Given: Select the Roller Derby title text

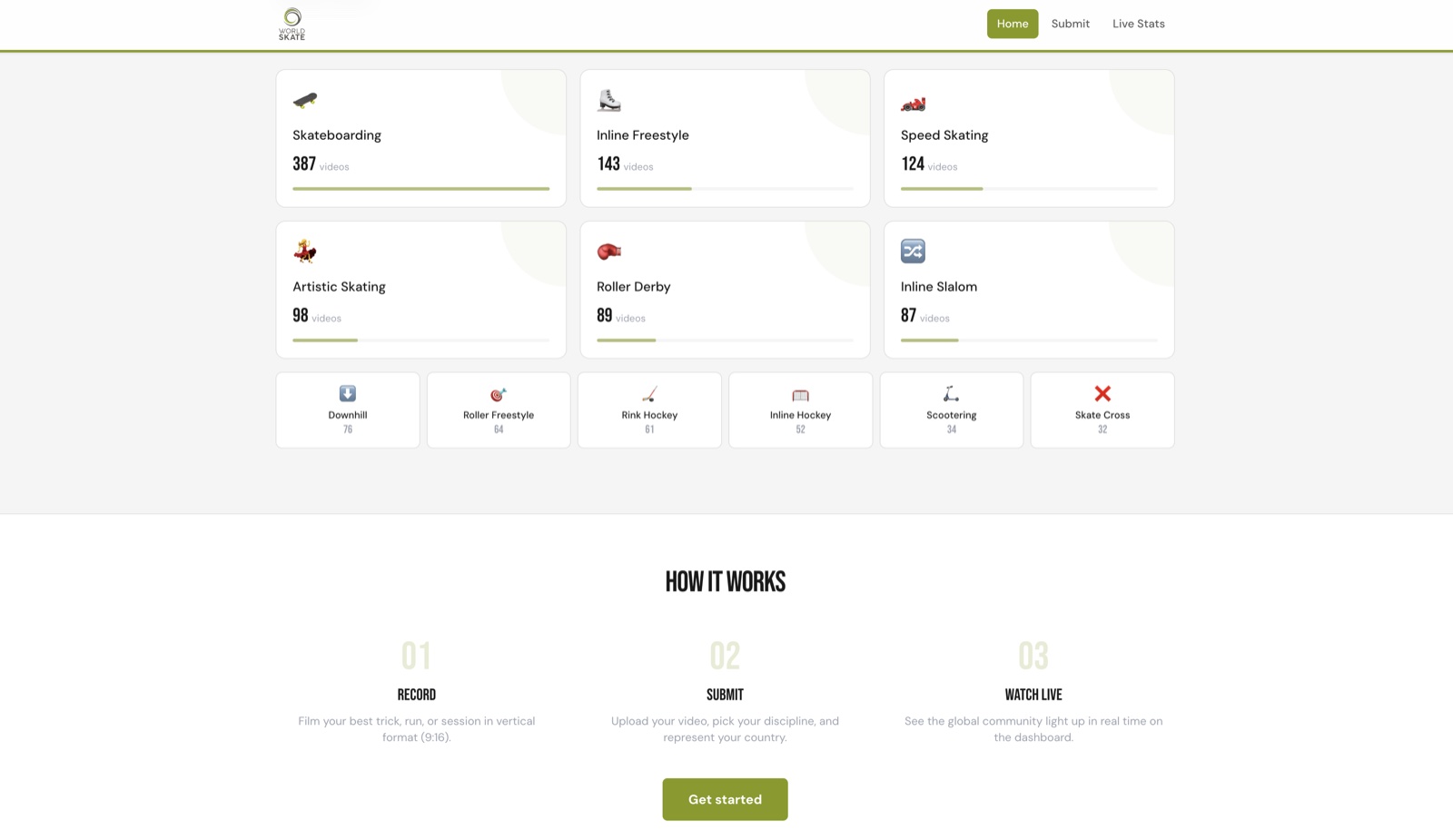Looking at the screenshot, I should (x=634, y=287).
